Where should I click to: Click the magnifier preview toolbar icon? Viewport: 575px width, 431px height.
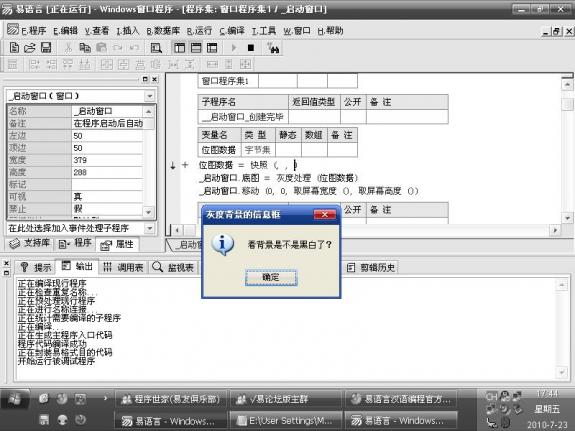[156, 48]
